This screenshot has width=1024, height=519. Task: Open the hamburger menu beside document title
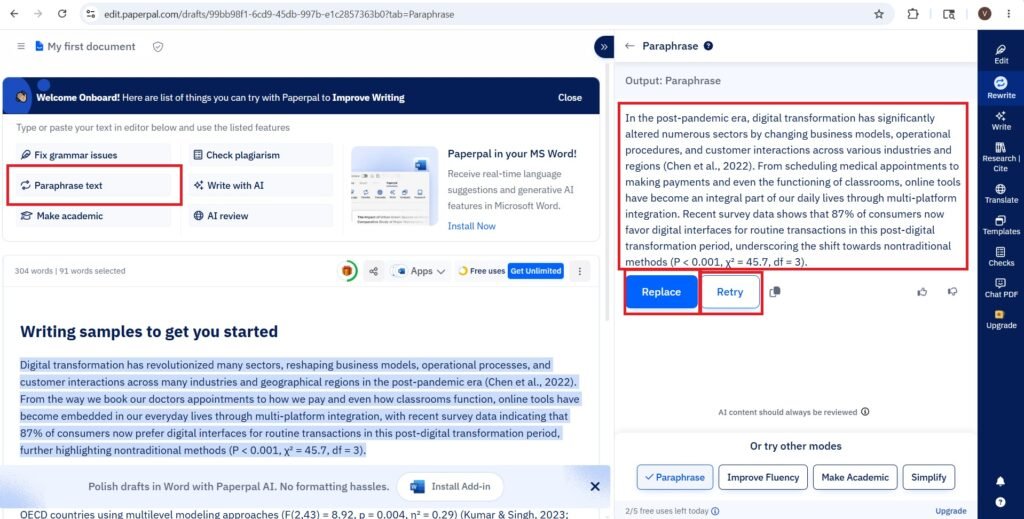coord(21,46)
